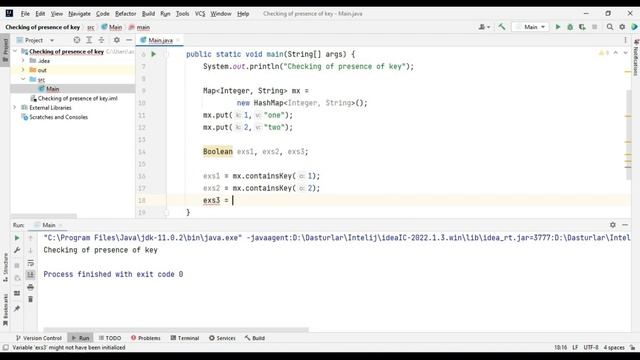Click the gutter run arrow beside main method
The image size is (640, 360).
153,54
